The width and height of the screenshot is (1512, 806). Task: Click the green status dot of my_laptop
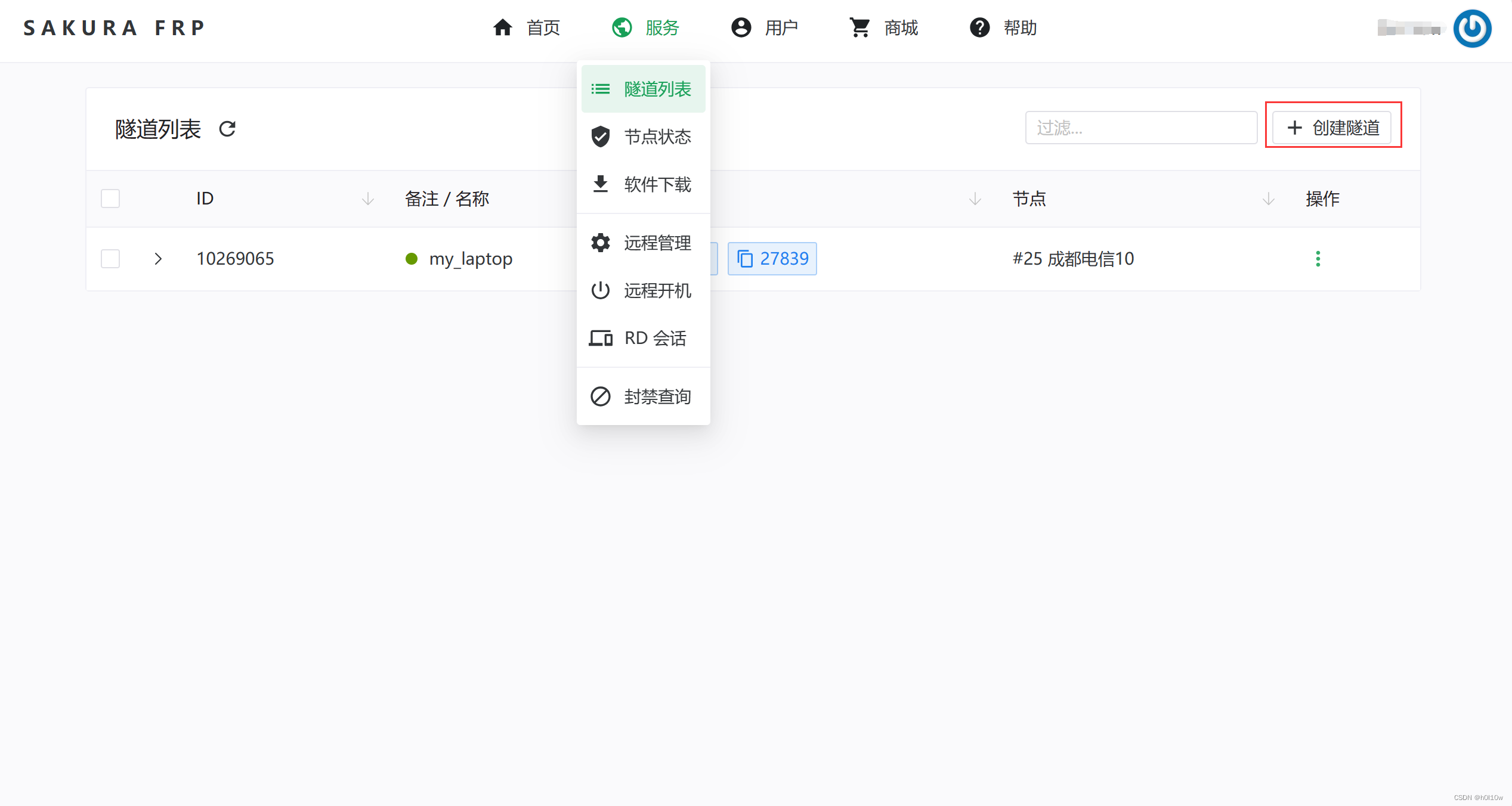[412, 259]
